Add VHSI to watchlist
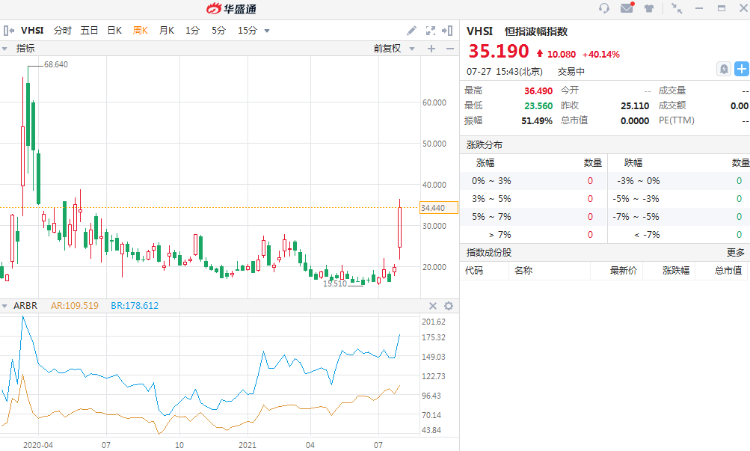 point(741,69)
